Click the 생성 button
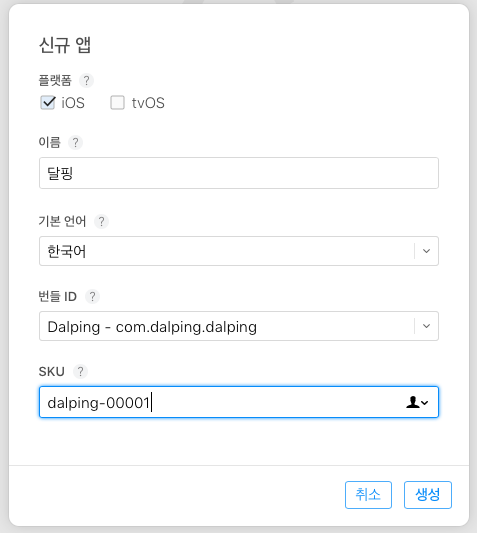The image size is (477, 533). 428,495
